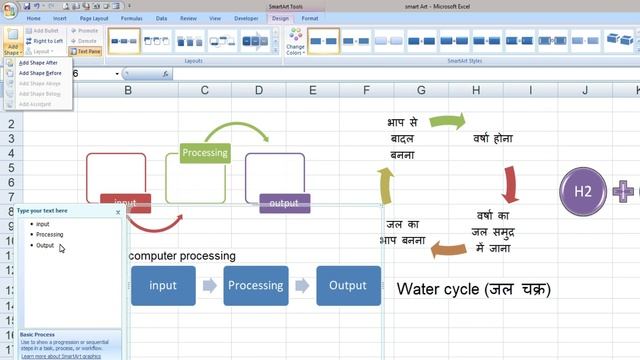Viewport: 640px width, 360px height.
Task: Open the Name Box dropdown arrow
Action: coord(117,74)
